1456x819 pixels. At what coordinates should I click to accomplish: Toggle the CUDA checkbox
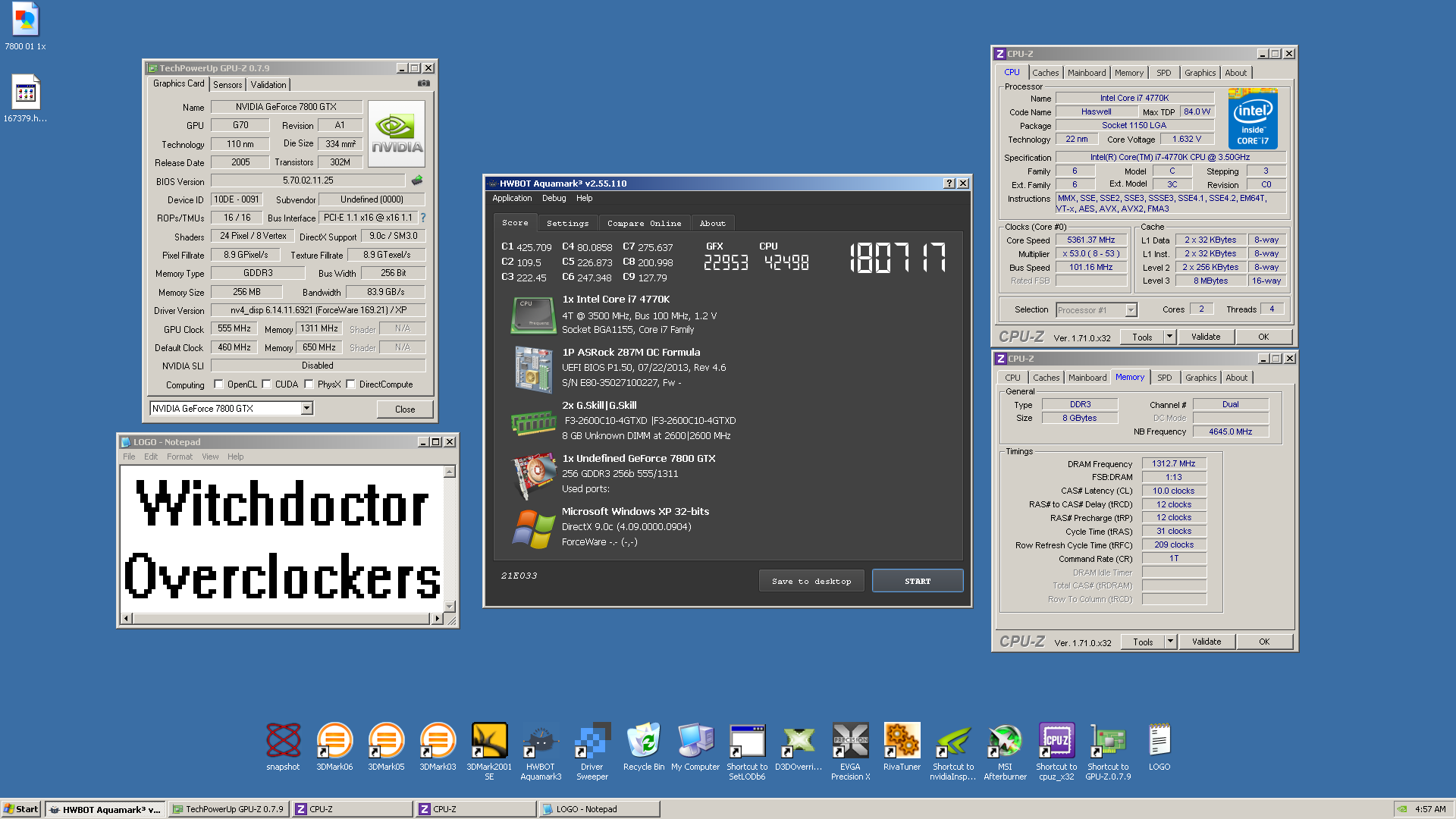tap(266, 384)
